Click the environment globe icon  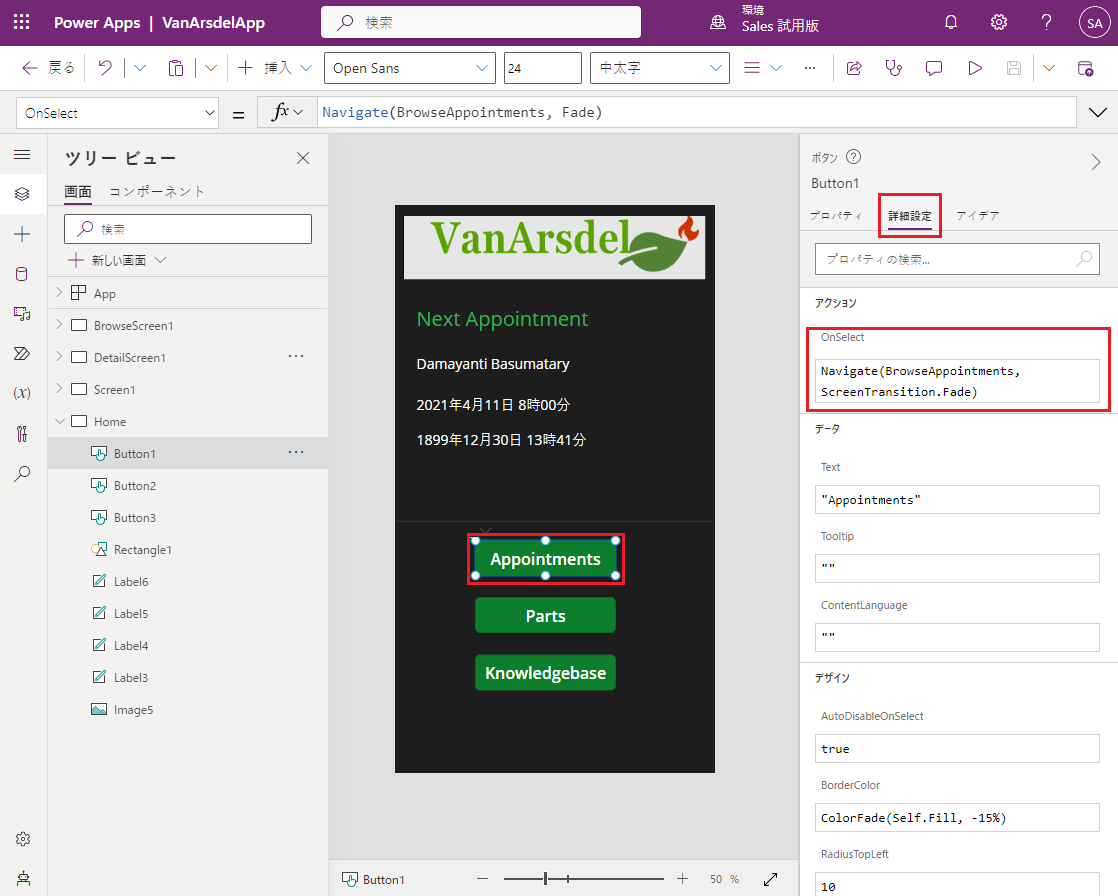point(717,23)
